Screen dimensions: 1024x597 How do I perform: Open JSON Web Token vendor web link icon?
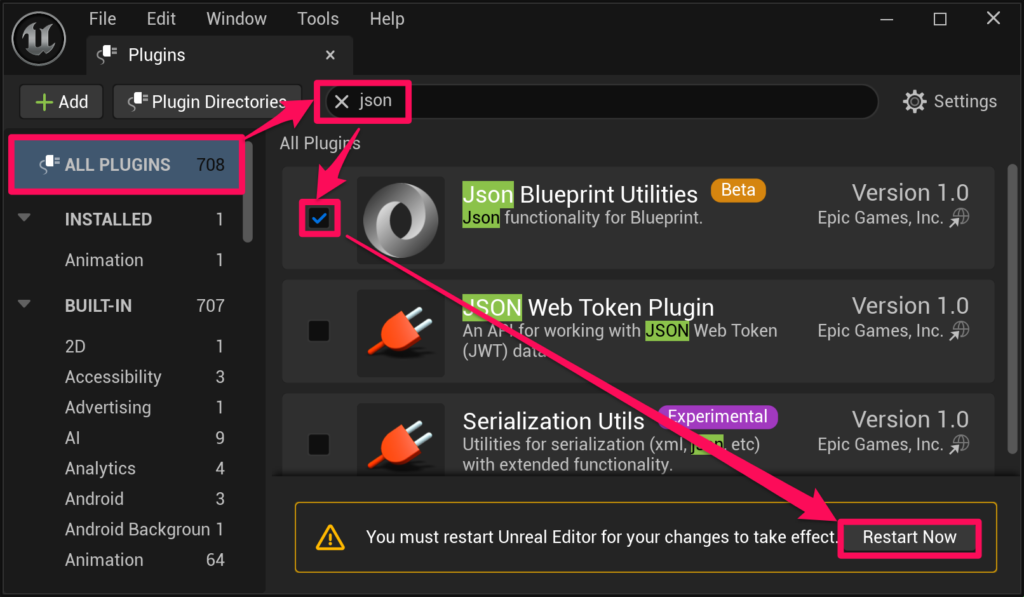pyautogui.click(x=960, y=331)
